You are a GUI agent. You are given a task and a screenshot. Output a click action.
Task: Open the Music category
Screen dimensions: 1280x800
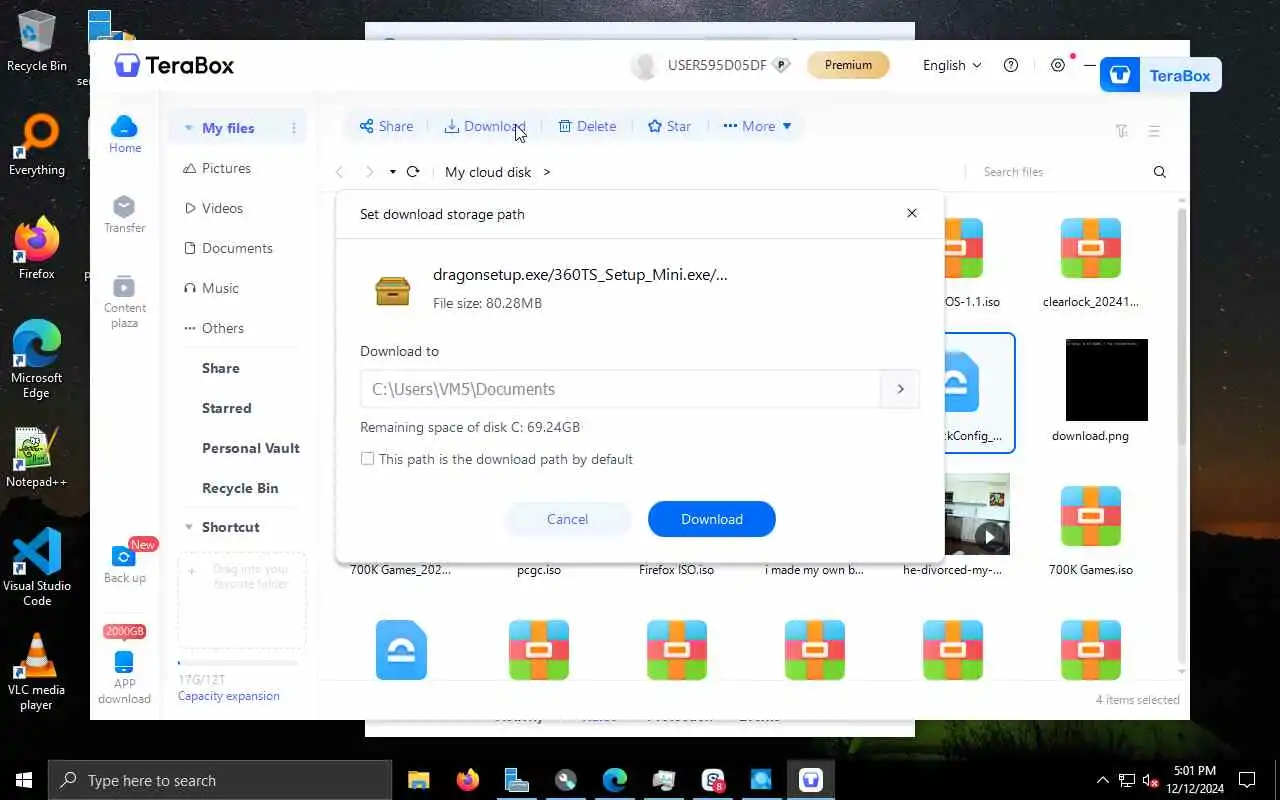(x=211, y=288)
